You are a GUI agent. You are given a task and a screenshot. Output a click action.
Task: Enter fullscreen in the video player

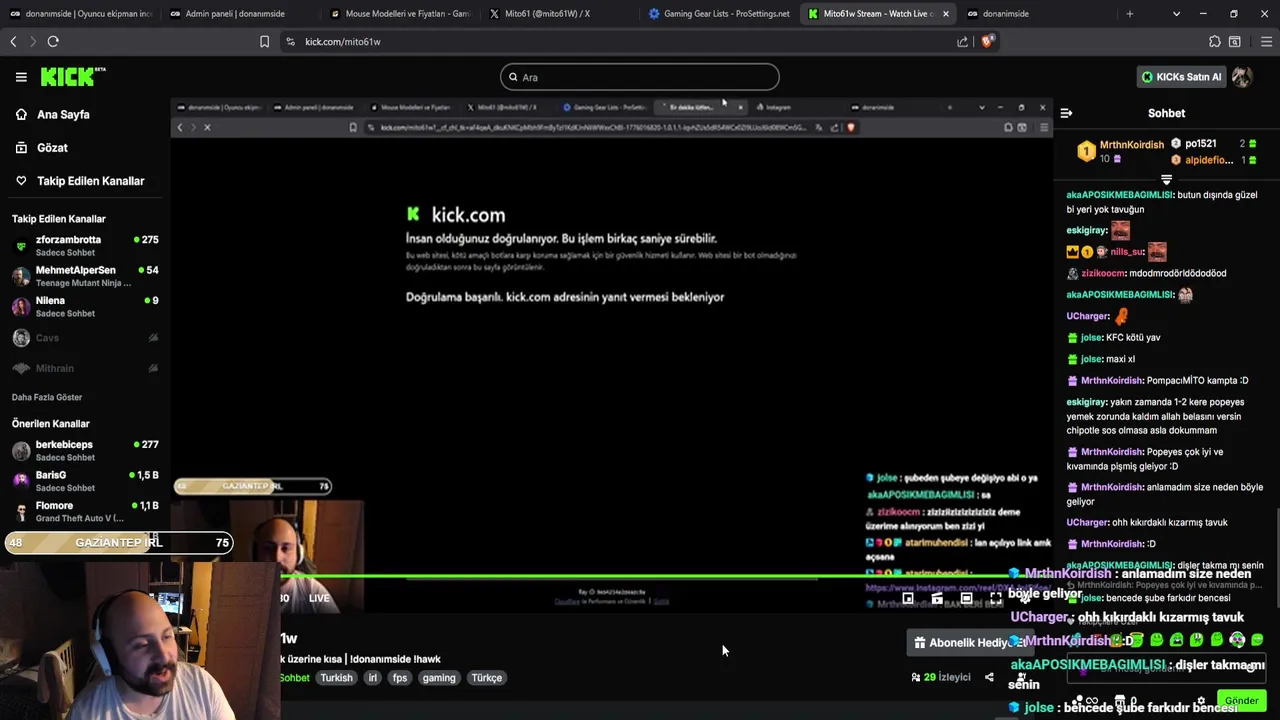click(x=995, y=598)
